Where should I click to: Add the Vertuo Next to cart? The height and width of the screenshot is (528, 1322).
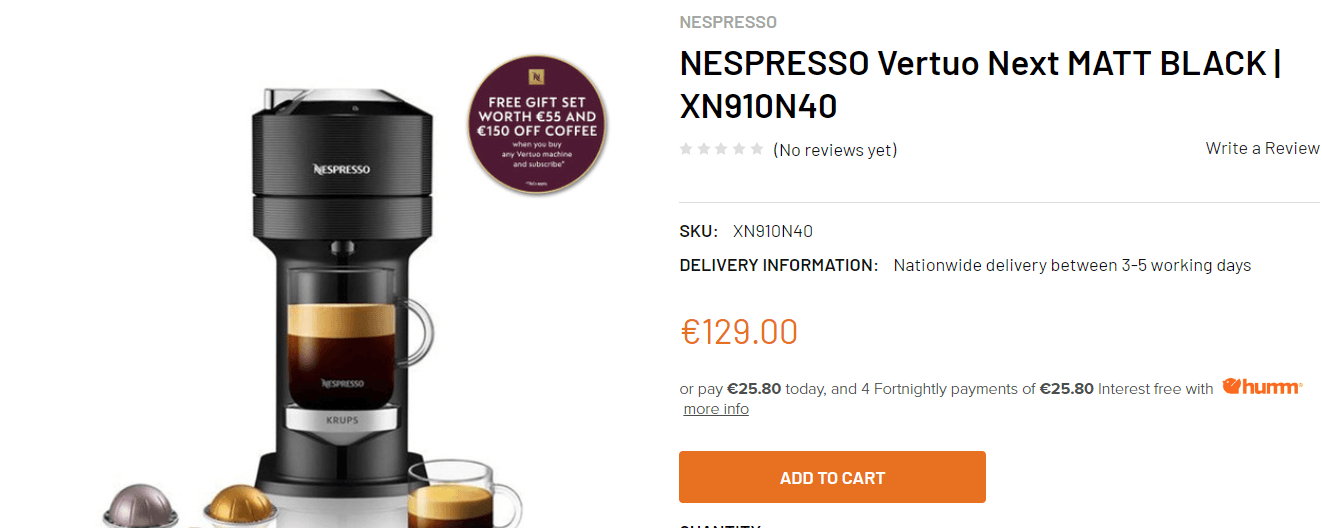tap(832, 477)
